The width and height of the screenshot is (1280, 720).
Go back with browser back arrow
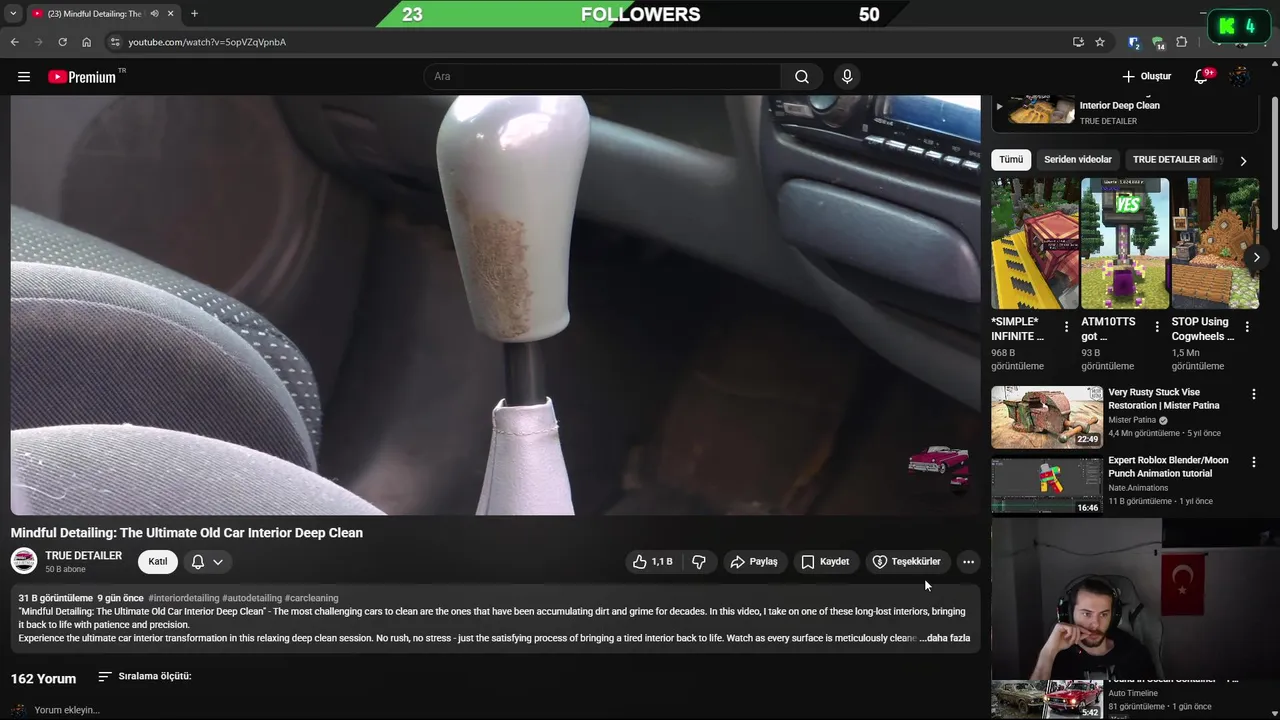click(x=14, y=42)
